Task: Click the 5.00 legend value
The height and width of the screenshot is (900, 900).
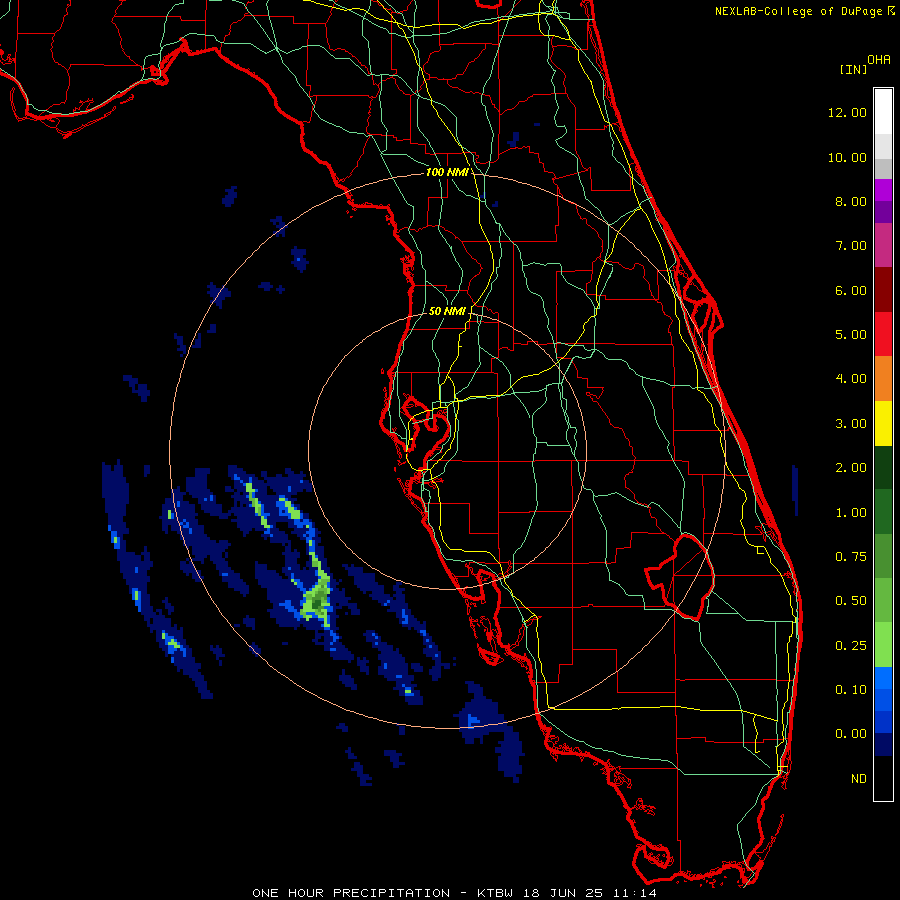Action: click(851, 335)
